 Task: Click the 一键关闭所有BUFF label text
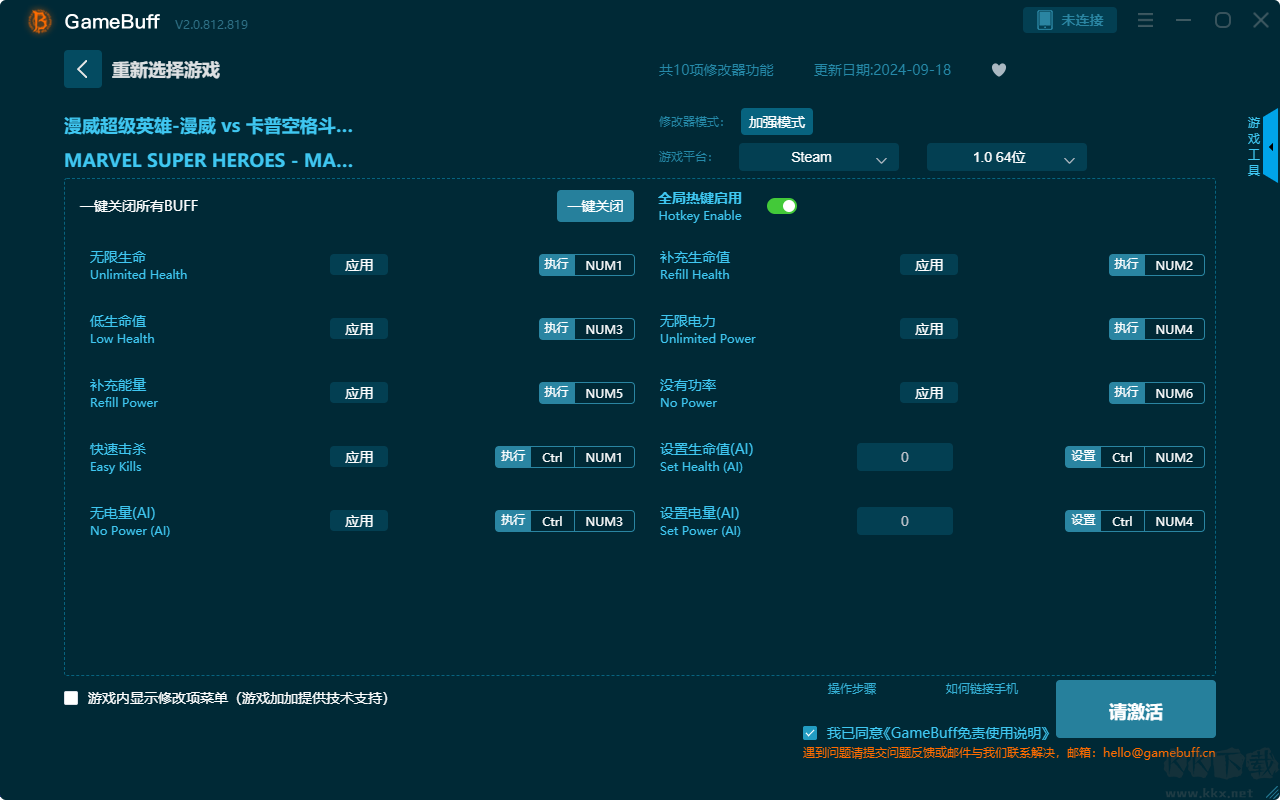[139, 206]
